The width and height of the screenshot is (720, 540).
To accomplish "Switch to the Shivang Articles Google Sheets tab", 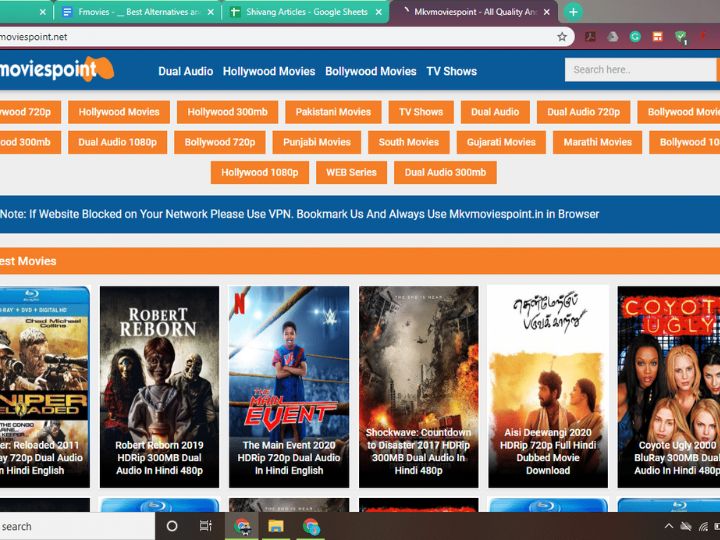I will tap(306, 12).
